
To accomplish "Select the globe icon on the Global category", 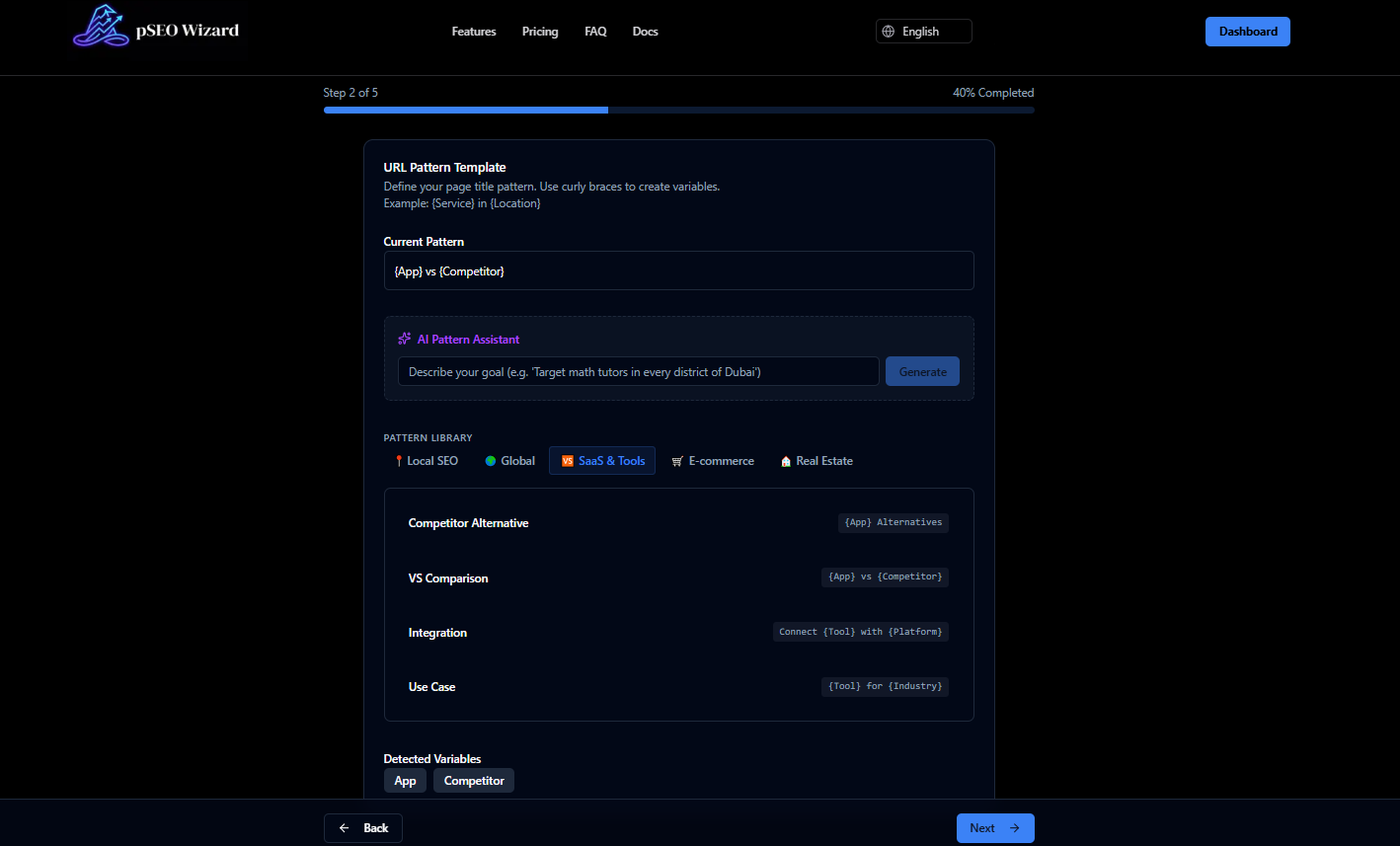I will (490, 460).
